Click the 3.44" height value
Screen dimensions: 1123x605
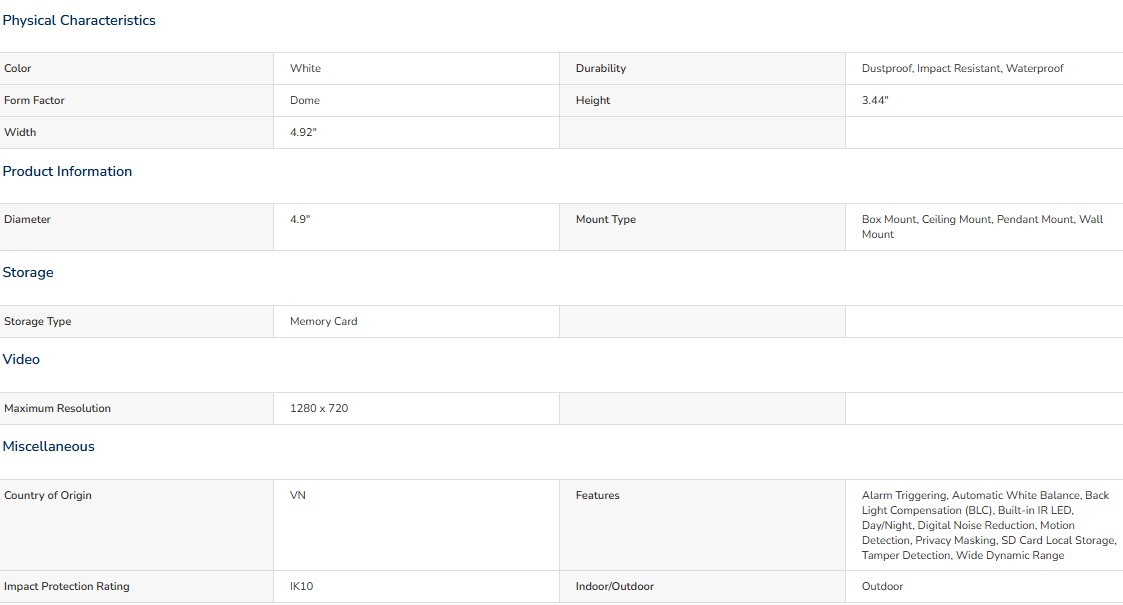[x=875, y=101]
